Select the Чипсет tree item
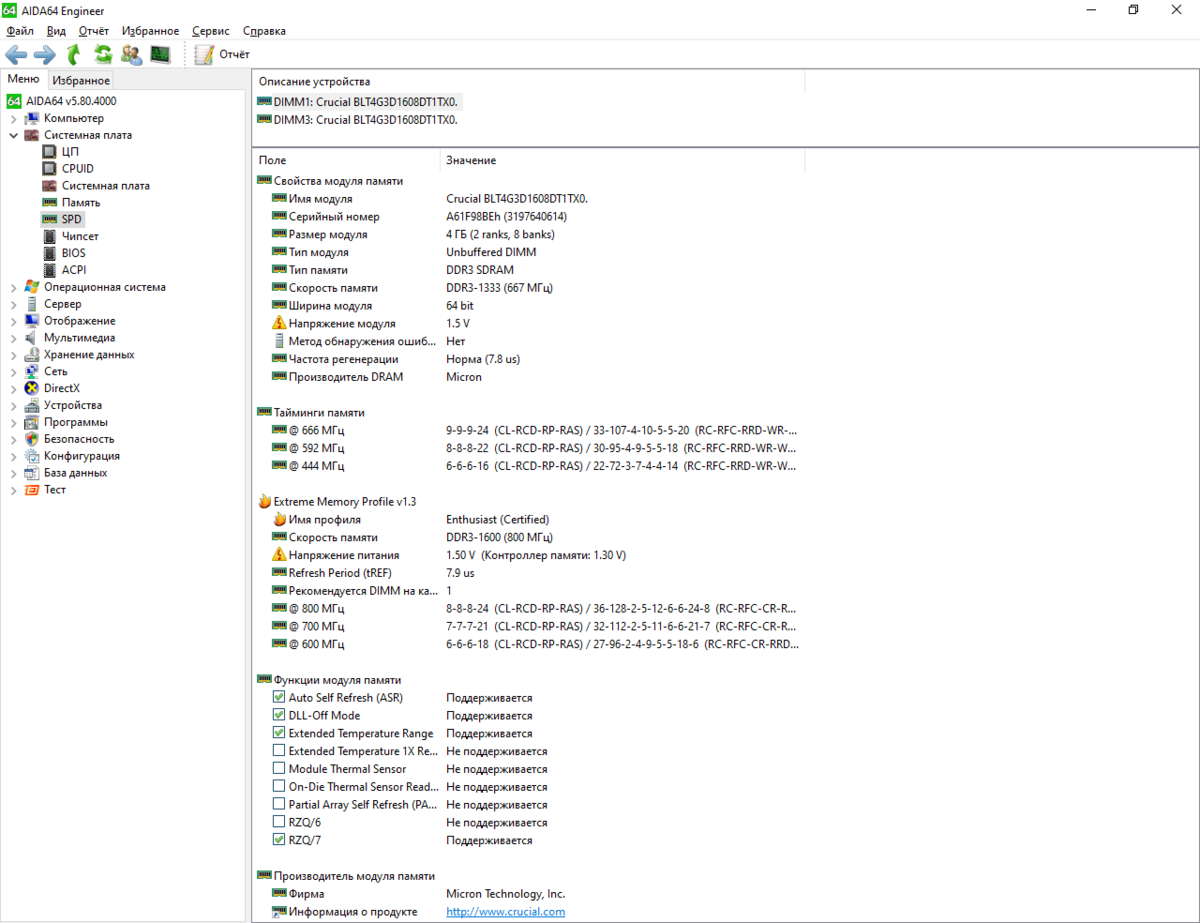The height and width of the screenshot is (923, 1200). coord(80,236)
